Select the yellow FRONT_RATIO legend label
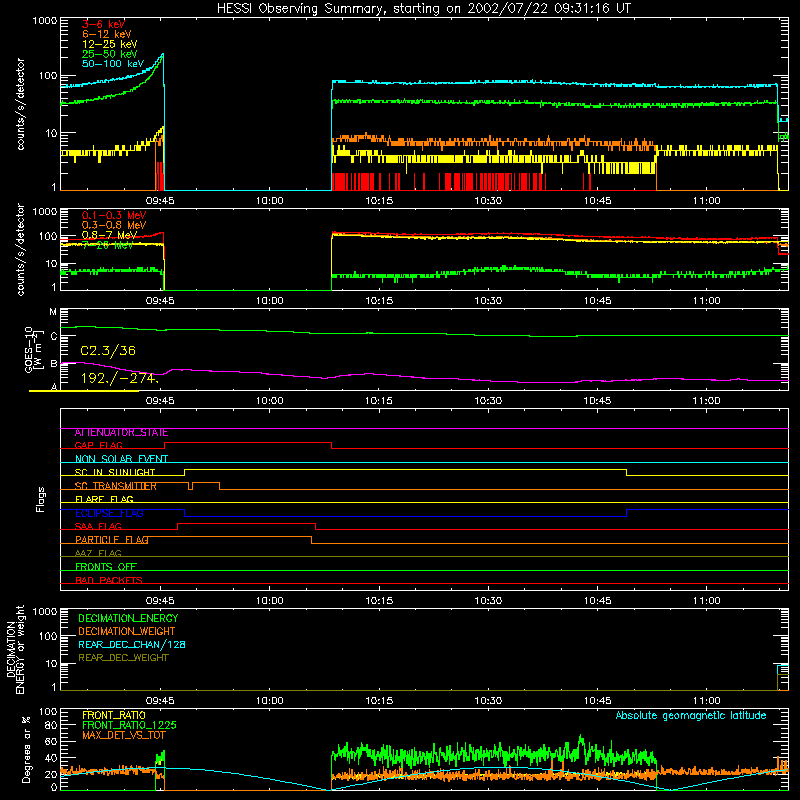800x800 pixels. (114, 715)
